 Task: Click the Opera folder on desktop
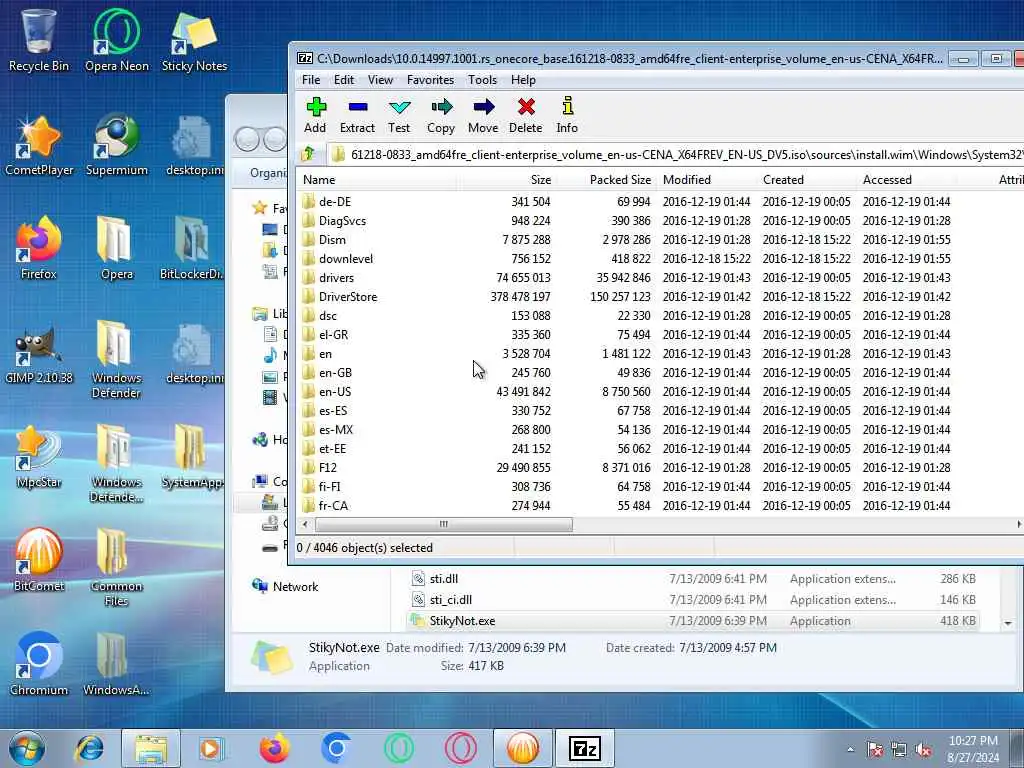coord(117,249)
